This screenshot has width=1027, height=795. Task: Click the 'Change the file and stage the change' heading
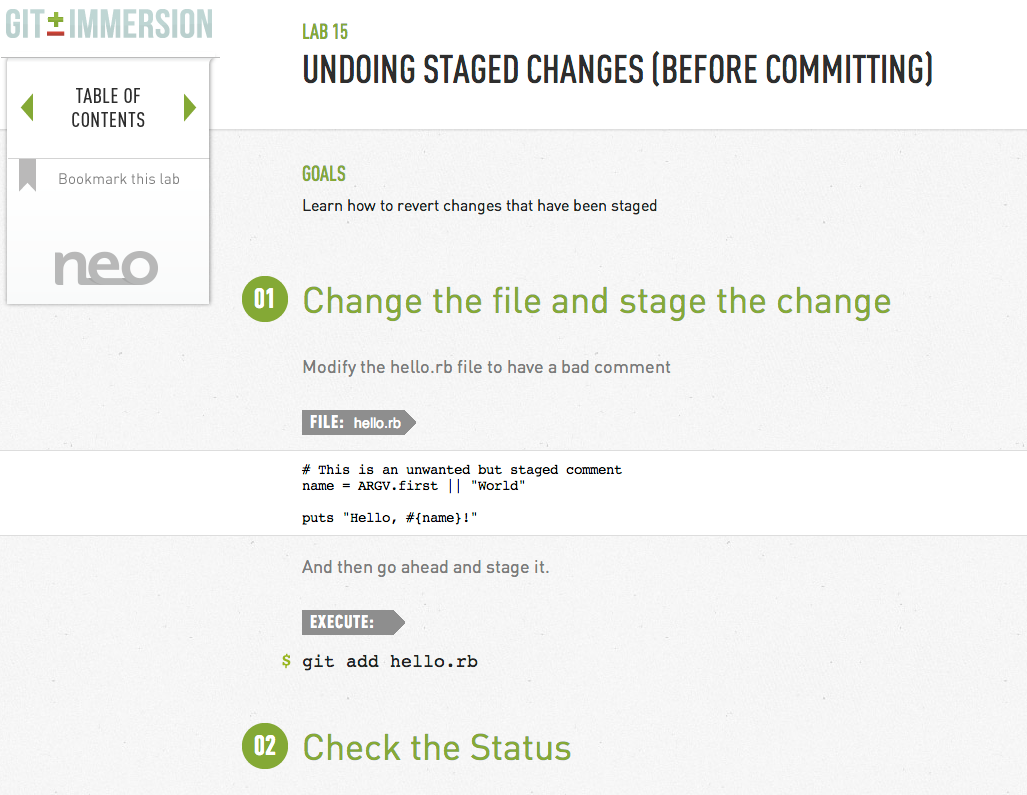pyautogui.click(x=596, y=301)
